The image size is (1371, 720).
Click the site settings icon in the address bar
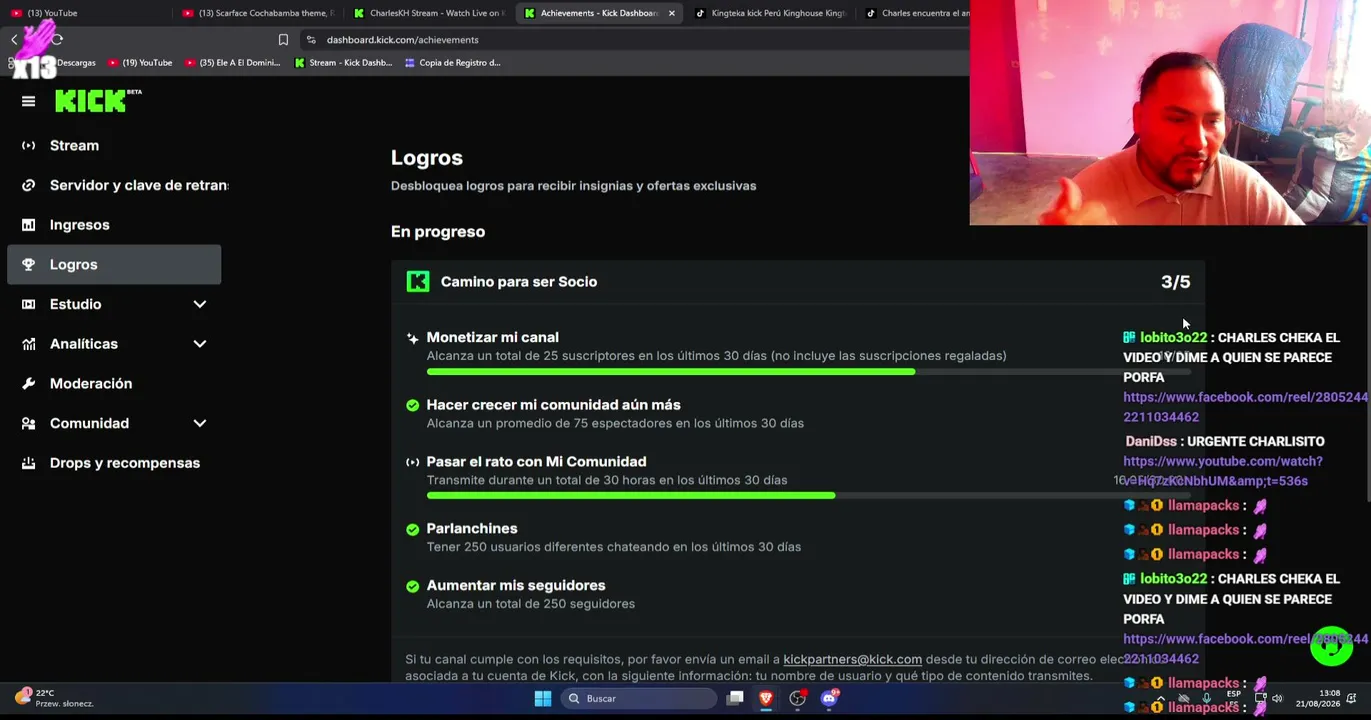tap(311, 40)
